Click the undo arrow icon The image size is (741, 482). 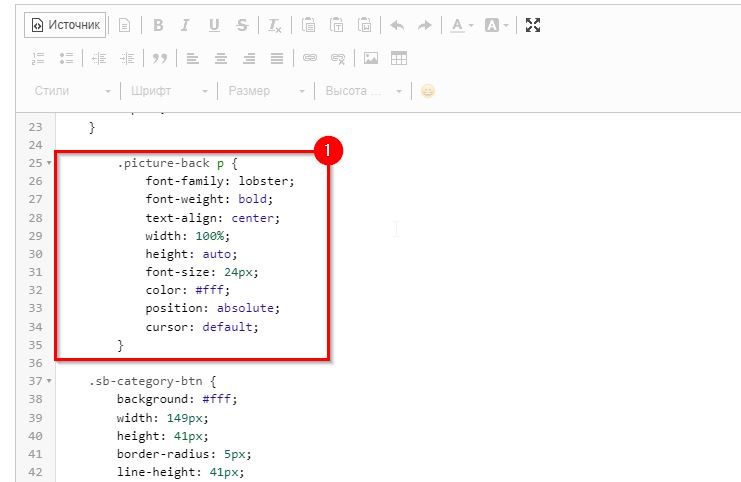tap(397, 25)
